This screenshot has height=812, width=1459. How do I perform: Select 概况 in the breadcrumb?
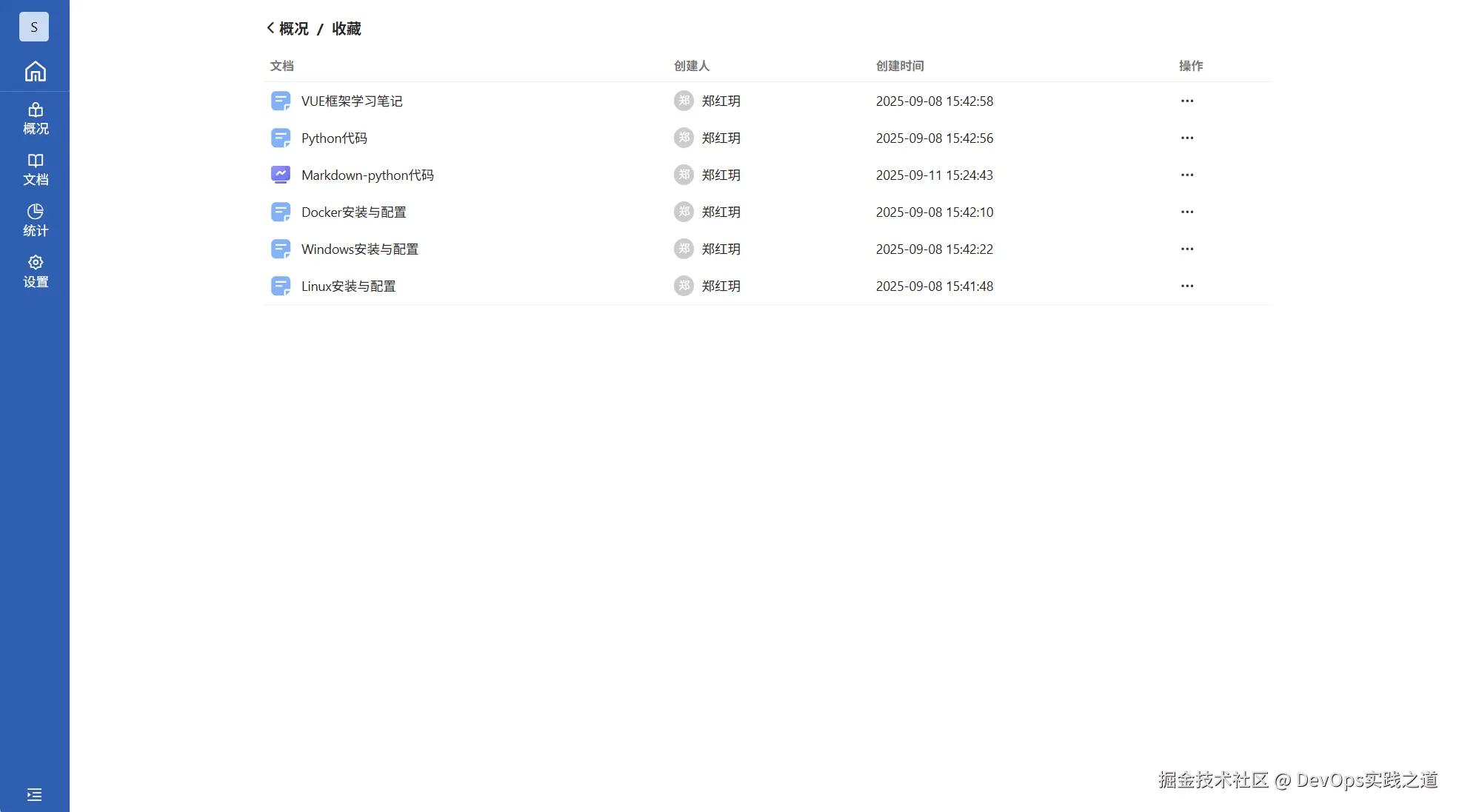[293, 28]
